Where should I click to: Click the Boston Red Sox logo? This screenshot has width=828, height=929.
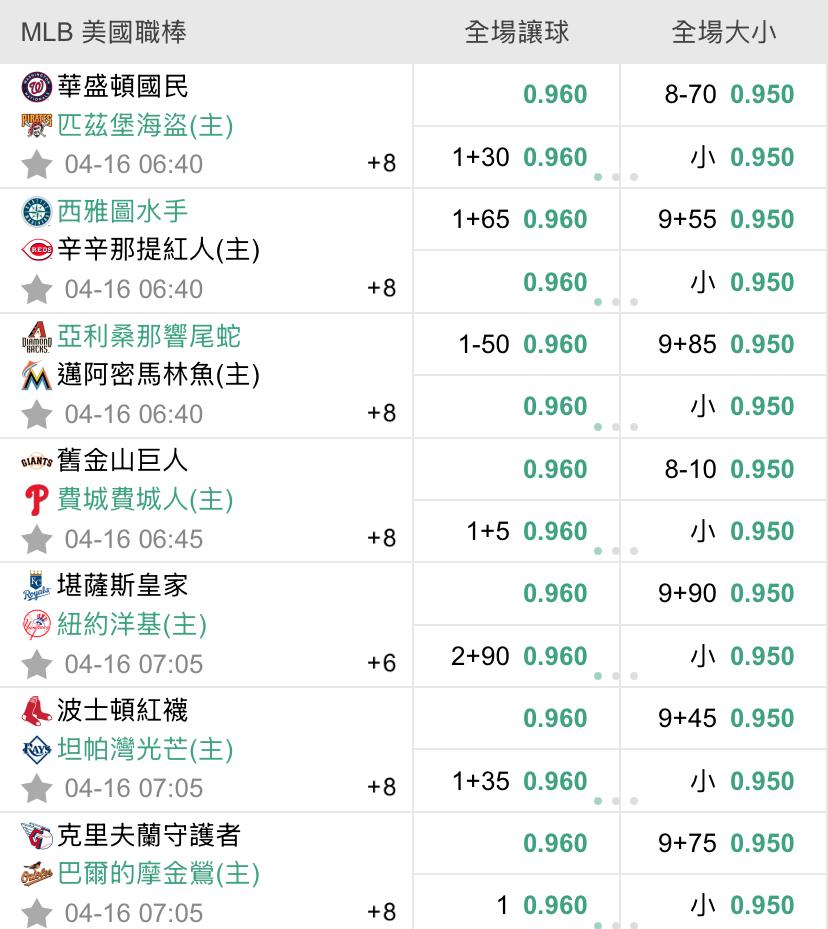37,711
